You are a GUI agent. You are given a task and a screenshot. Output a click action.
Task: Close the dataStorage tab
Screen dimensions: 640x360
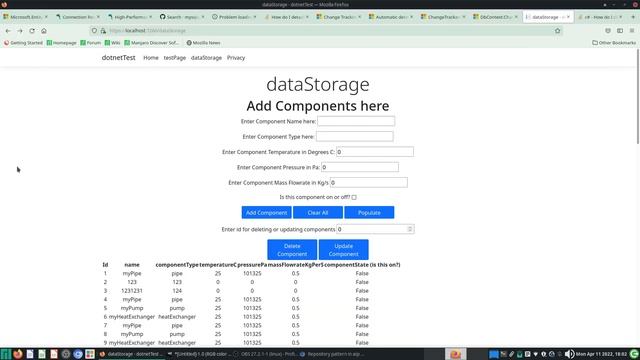[x=568, y=17]
